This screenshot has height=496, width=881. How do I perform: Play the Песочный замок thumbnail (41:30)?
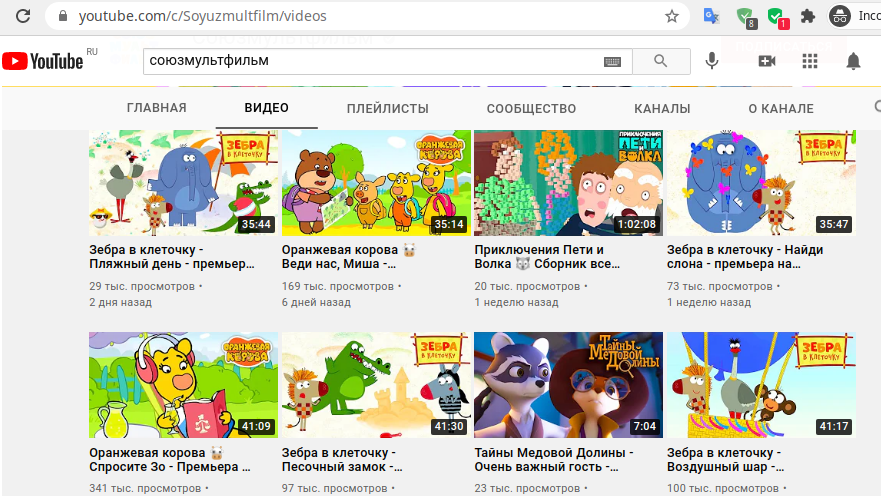376,385
